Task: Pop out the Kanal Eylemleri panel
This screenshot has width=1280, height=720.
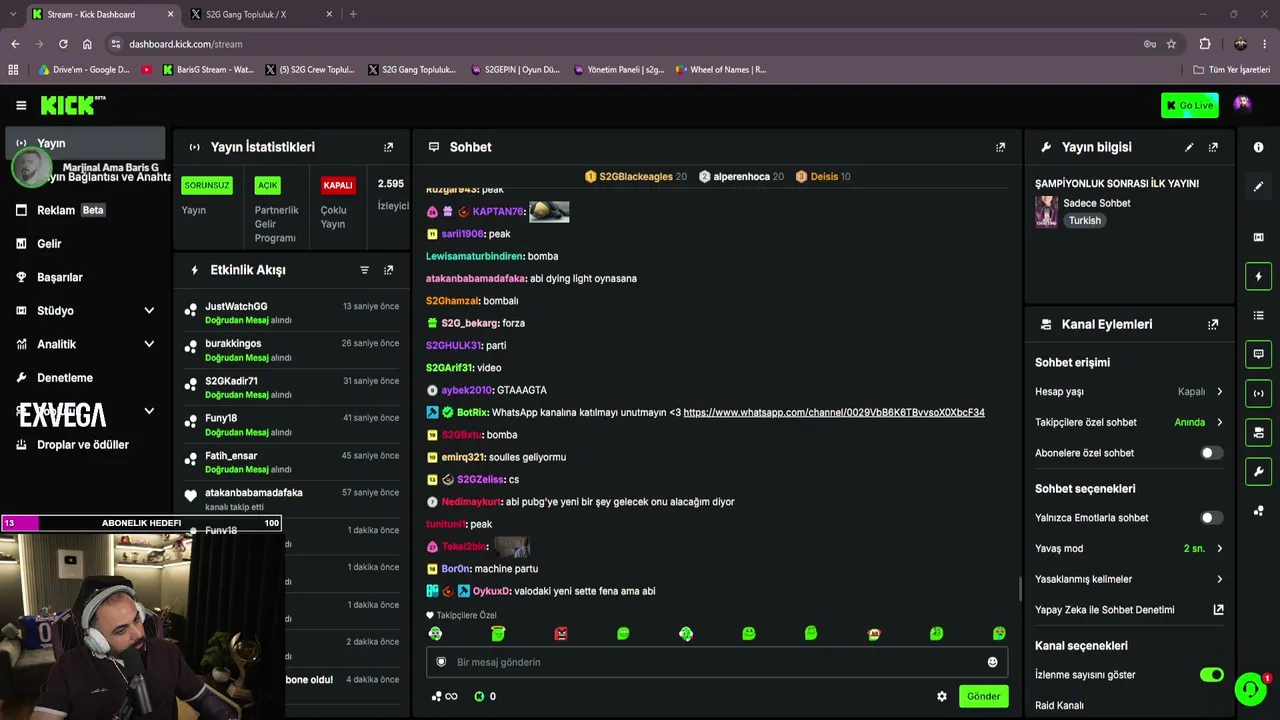Action: [x=1213, y=324]
